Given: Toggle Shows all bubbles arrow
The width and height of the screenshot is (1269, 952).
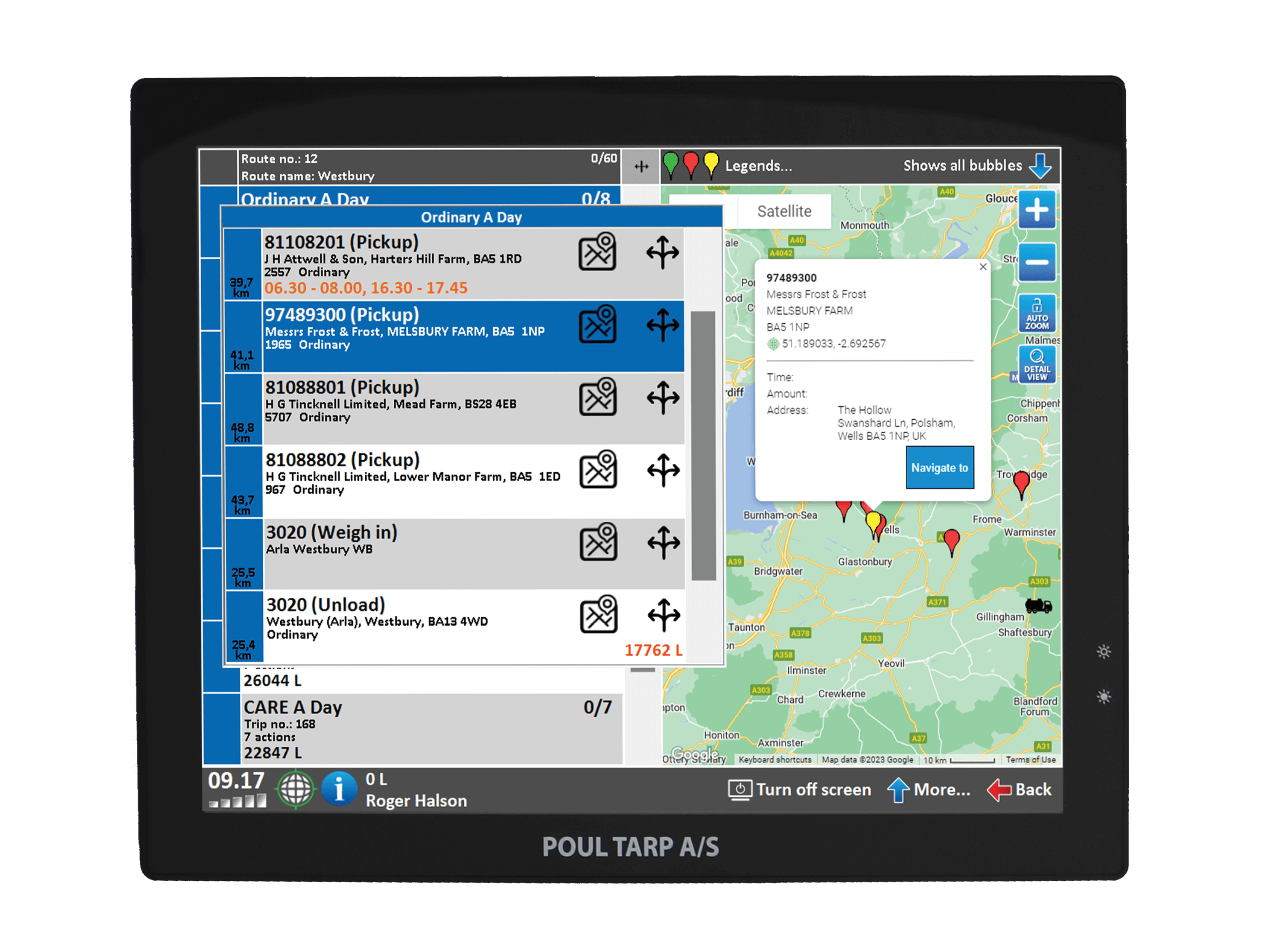Looking at the screenshot, I should click(1039, 166).
